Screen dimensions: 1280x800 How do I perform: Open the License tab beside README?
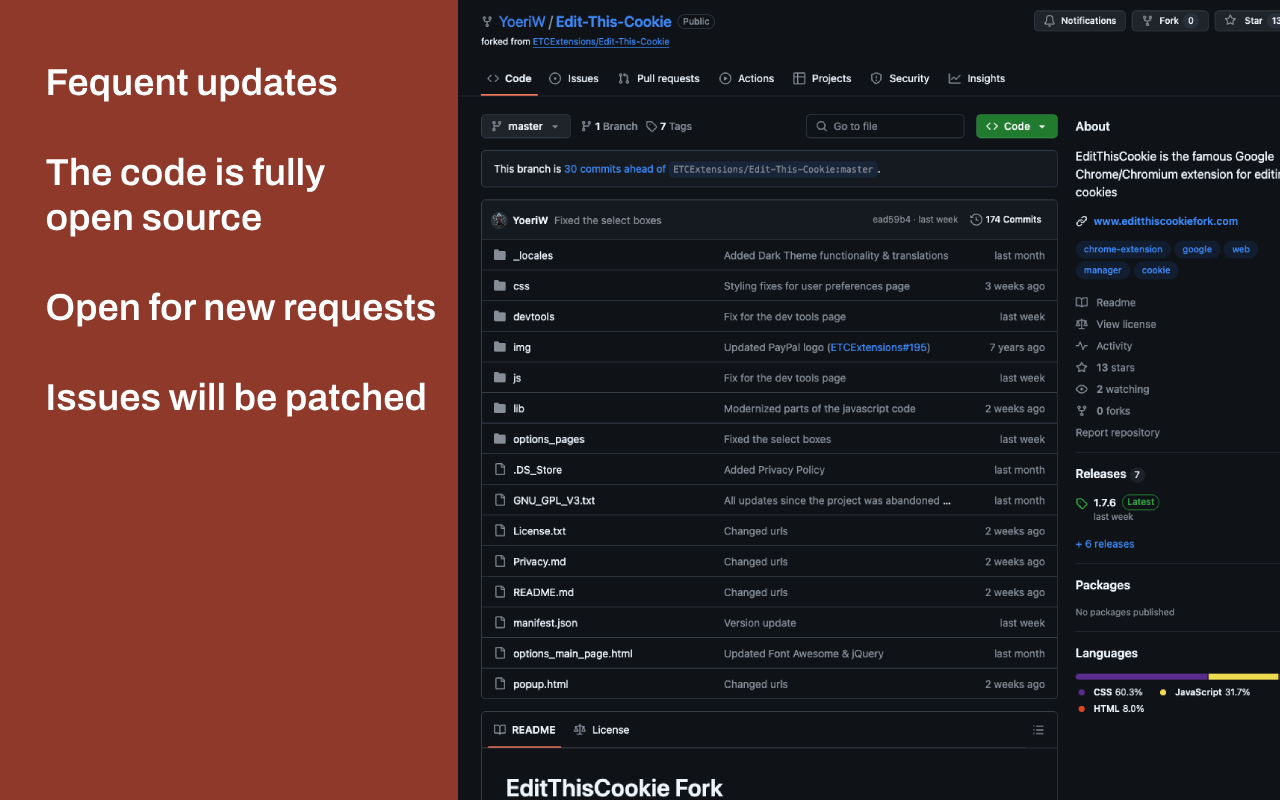coord(601,730)
